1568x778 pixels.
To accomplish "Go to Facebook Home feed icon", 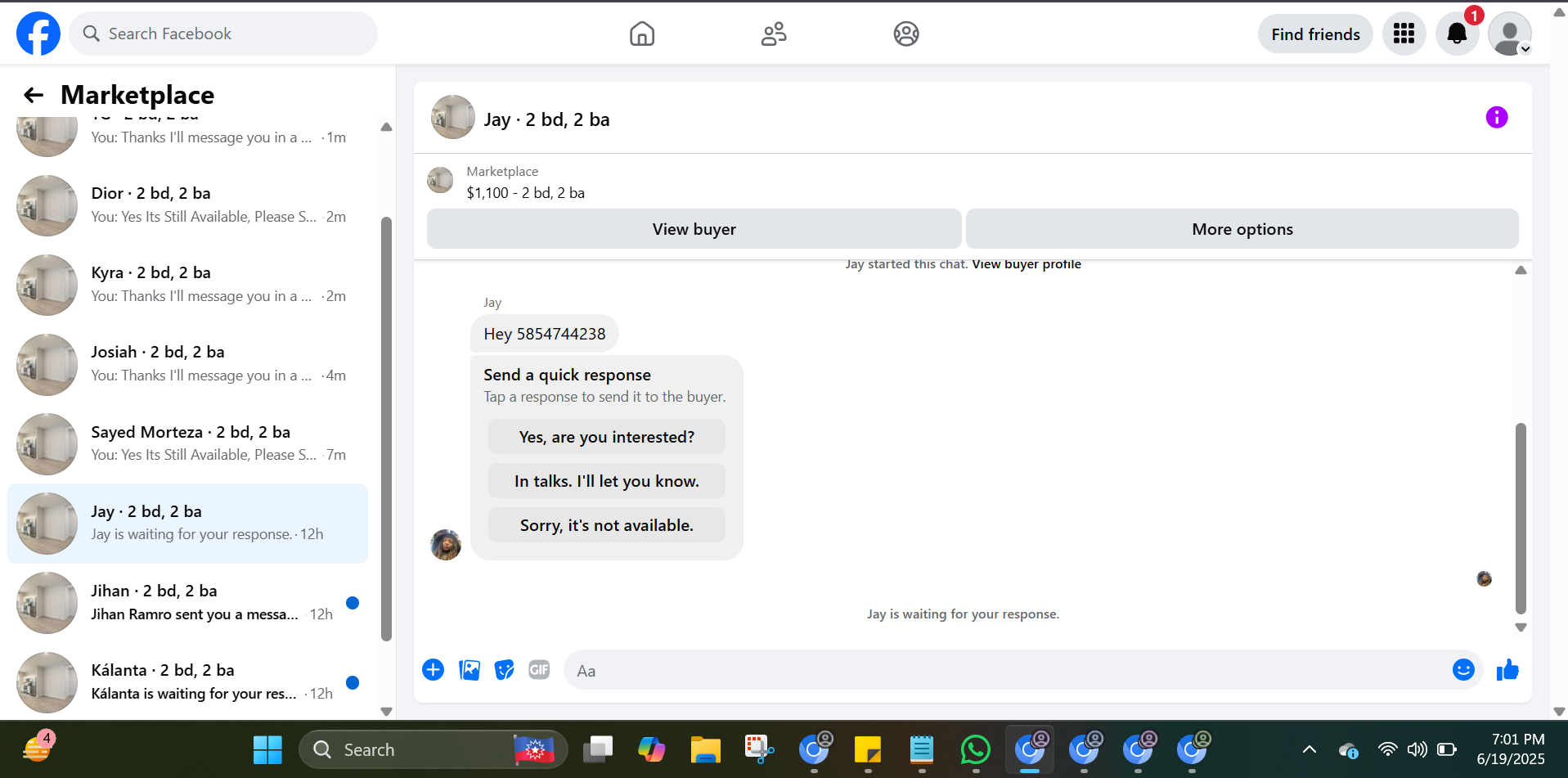I will (642, 34).
